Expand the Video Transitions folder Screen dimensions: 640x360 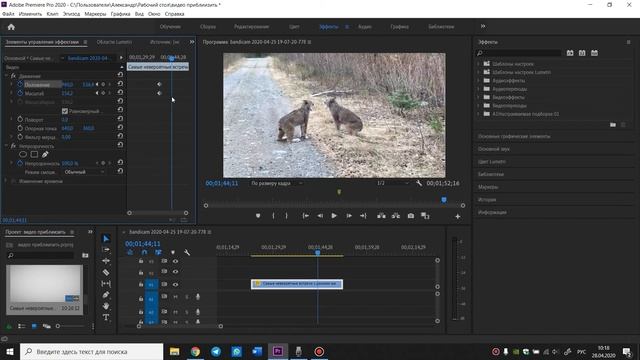pos(478,106)
